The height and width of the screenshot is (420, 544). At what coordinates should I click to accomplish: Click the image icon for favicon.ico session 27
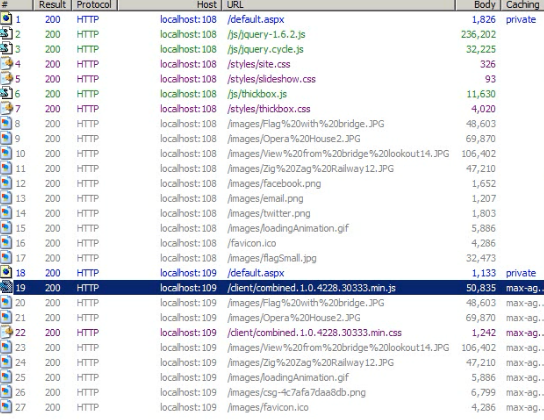6,407
